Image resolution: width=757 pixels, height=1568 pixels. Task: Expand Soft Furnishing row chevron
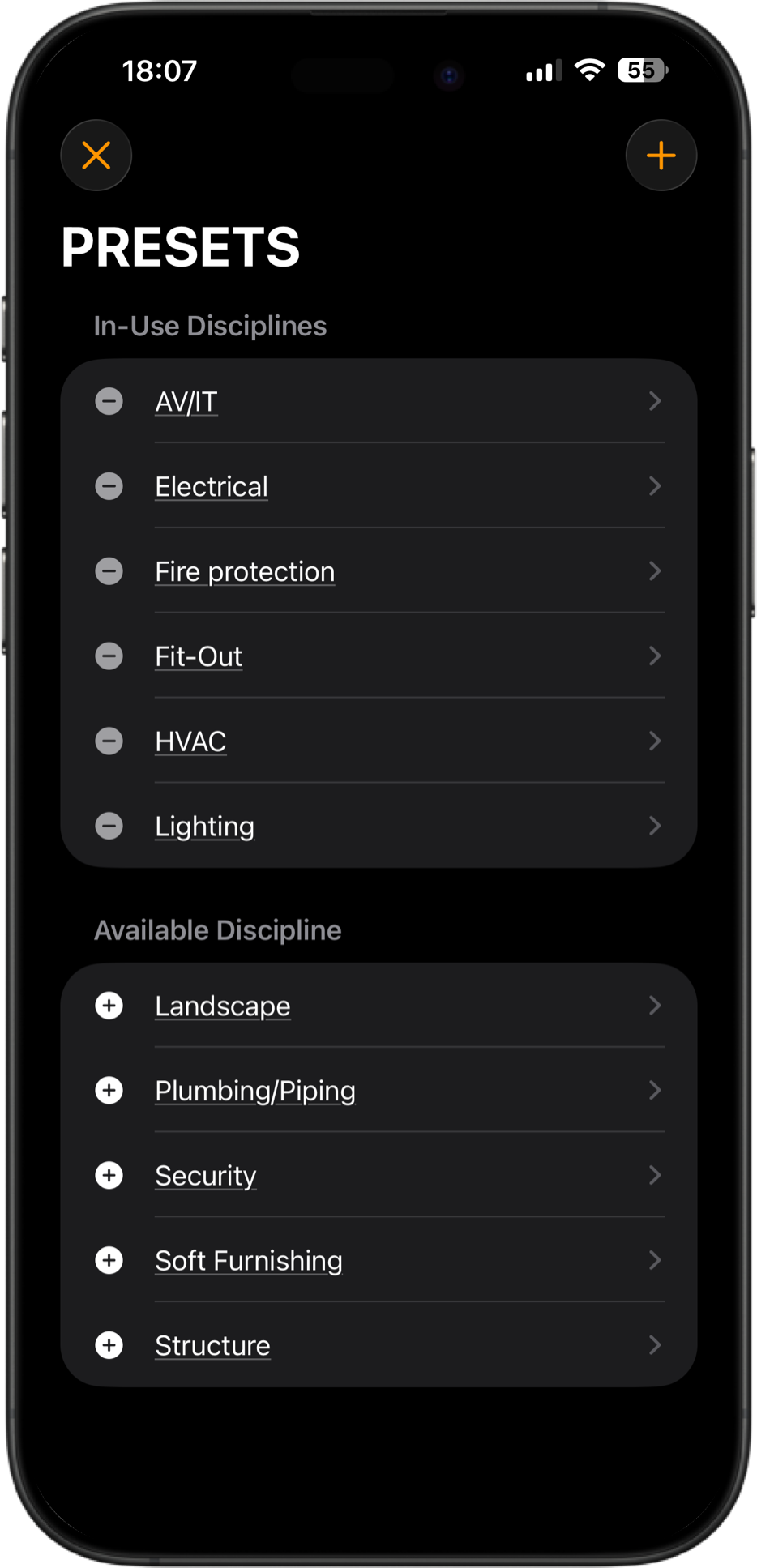tap(655, 1260)
